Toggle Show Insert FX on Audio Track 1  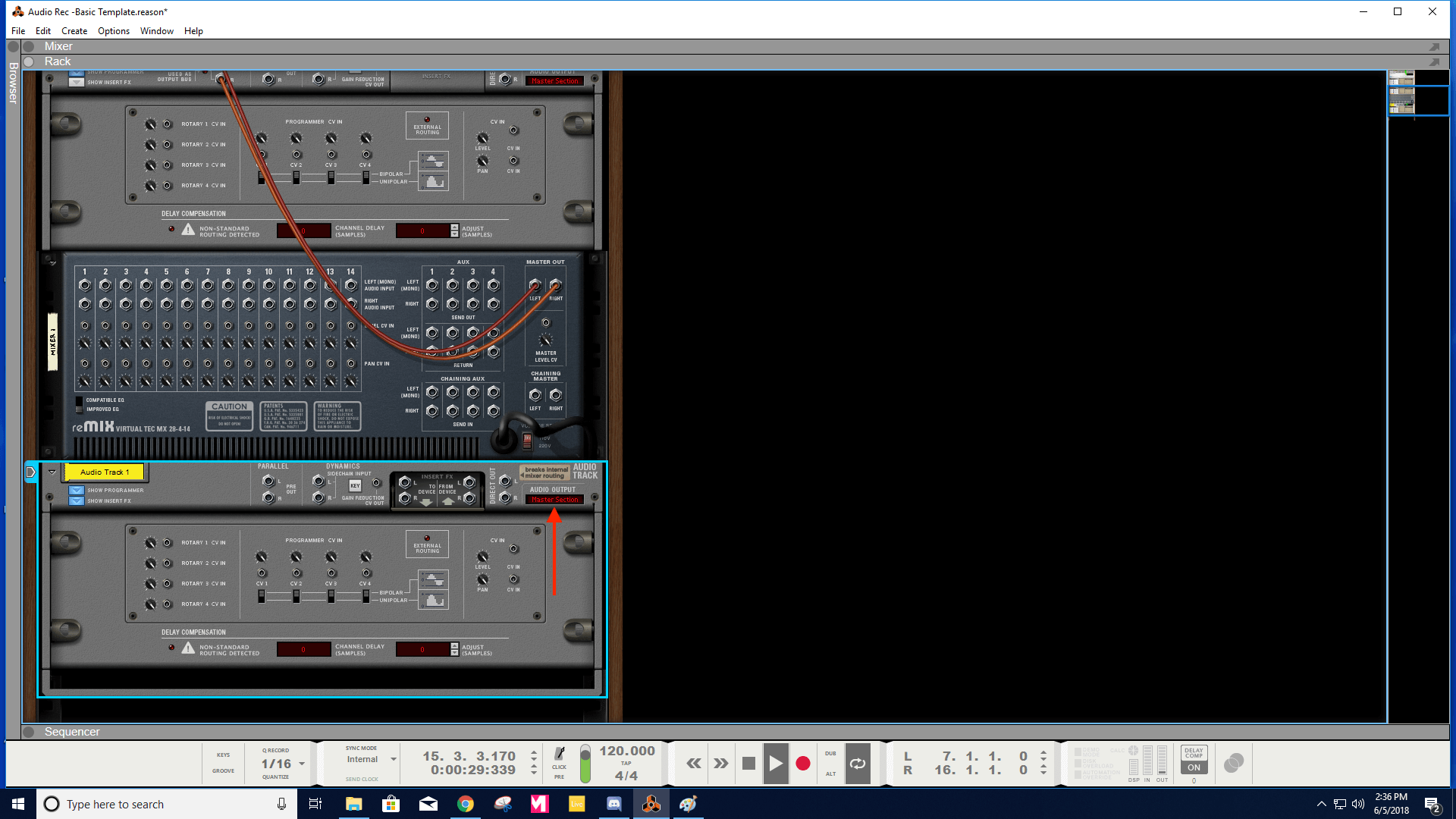77,500
